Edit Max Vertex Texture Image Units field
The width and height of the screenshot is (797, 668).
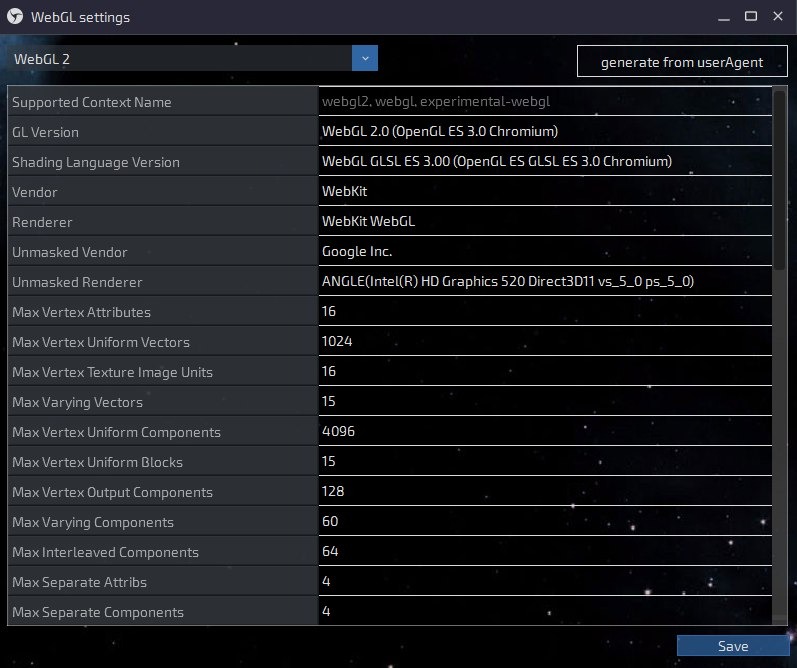(545, 371)
